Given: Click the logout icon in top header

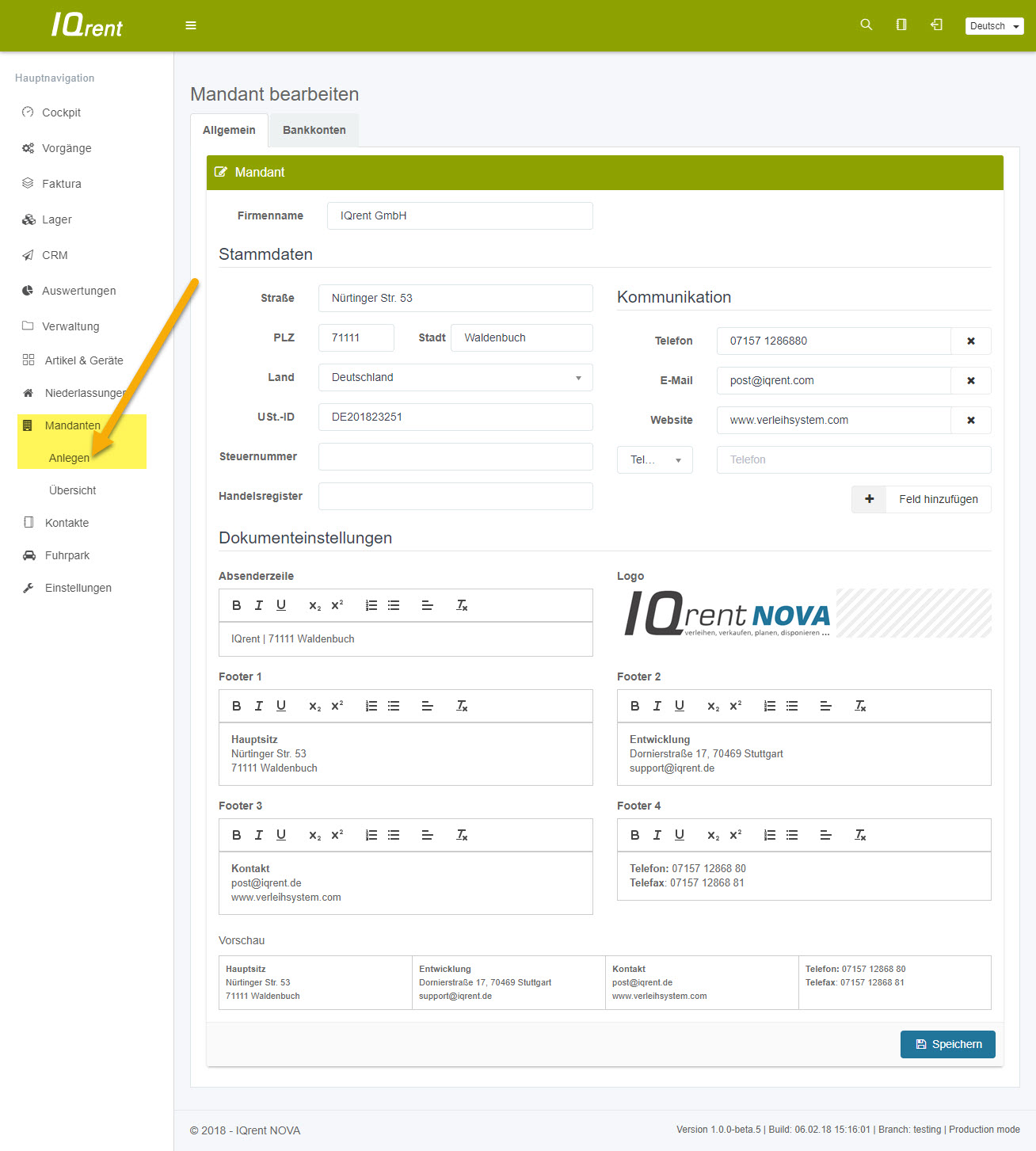Looking at the screenshot, I should [936, 25].
